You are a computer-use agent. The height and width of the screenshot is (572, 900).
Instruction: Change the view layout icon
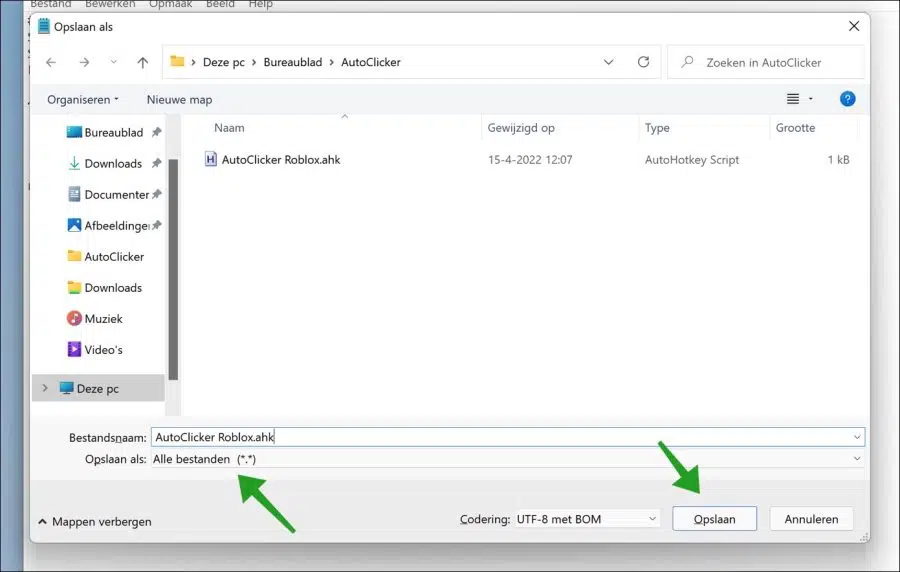(793, 99)
